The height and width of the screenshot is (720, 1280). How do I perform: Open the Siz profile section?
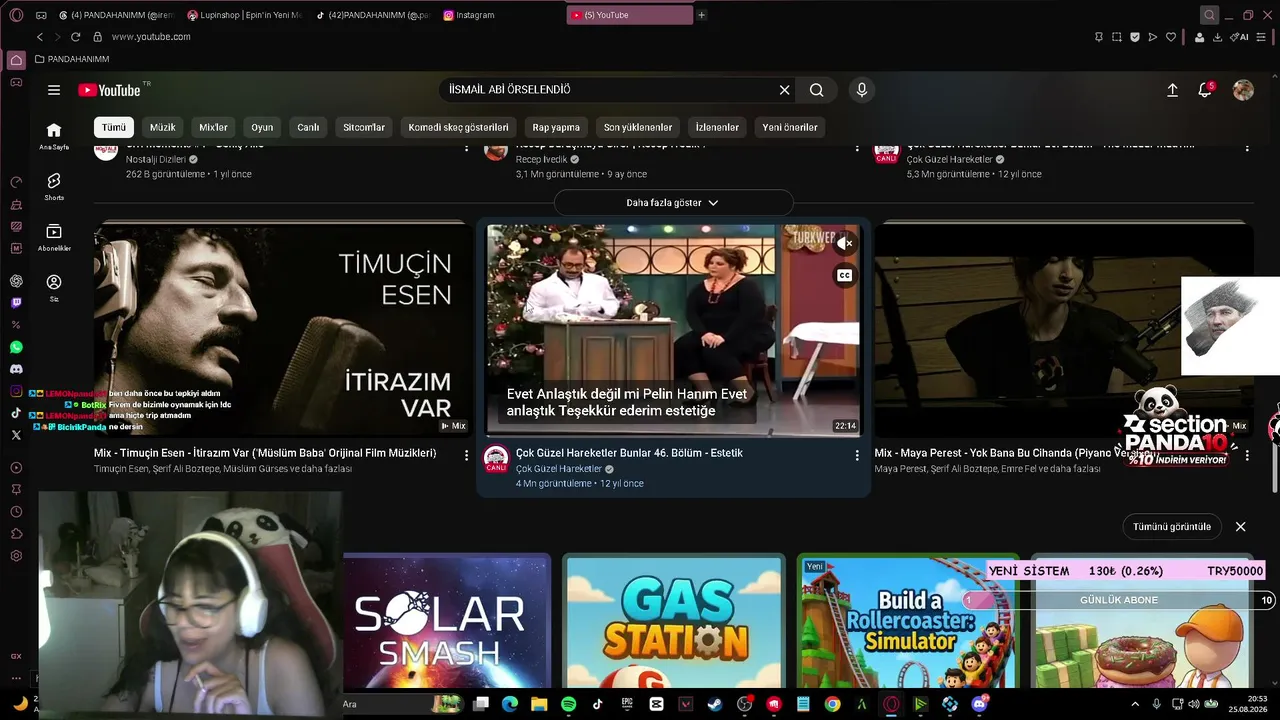click(54, 288)
